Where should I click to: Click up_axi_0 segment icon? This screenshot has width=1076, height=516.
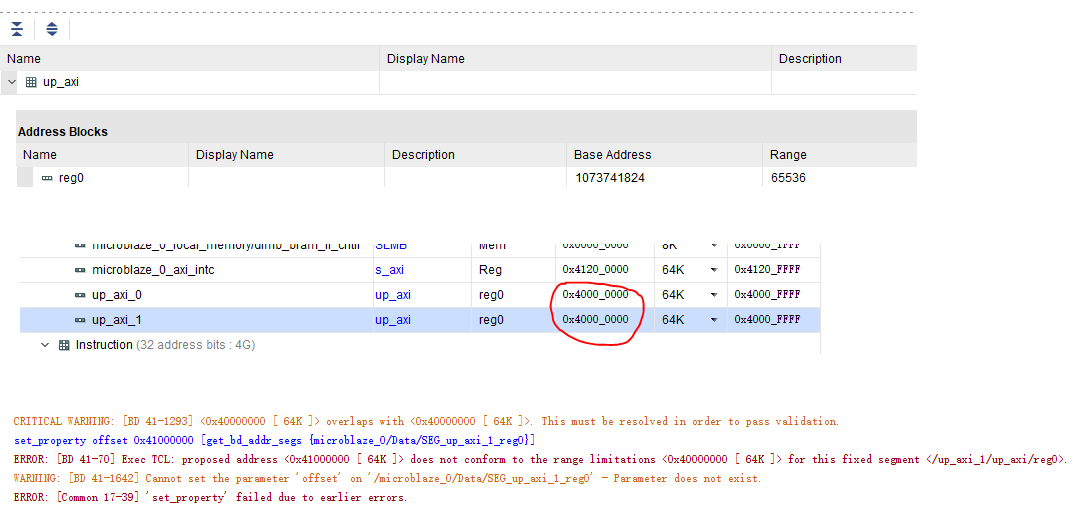tap(80, 295)
